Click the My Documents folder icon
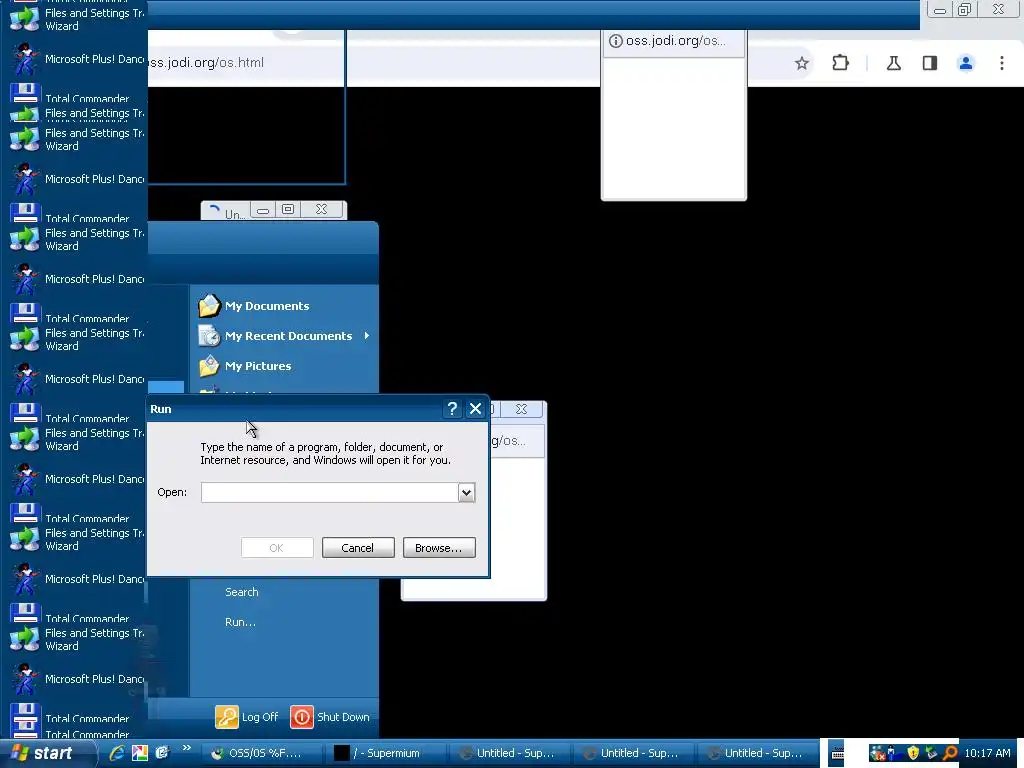Viewport: 1024px width, 768px height. pyautogui.click(x=209, y=306)
